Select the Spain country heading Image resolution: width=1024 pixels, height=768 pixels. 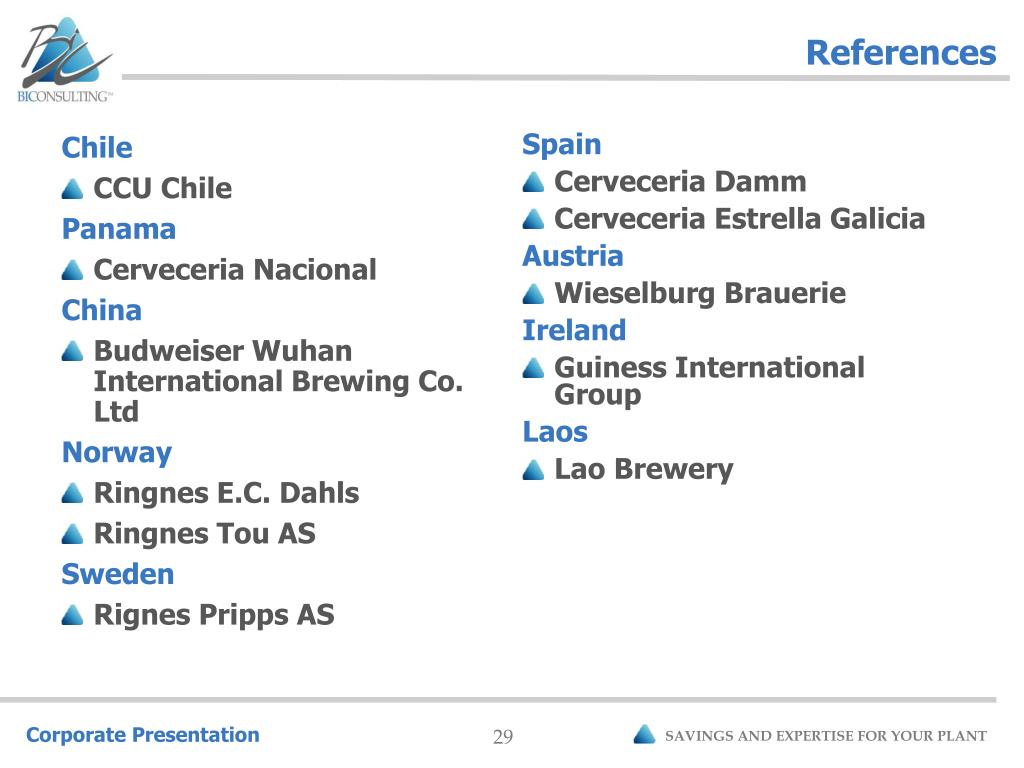[562, 145]
